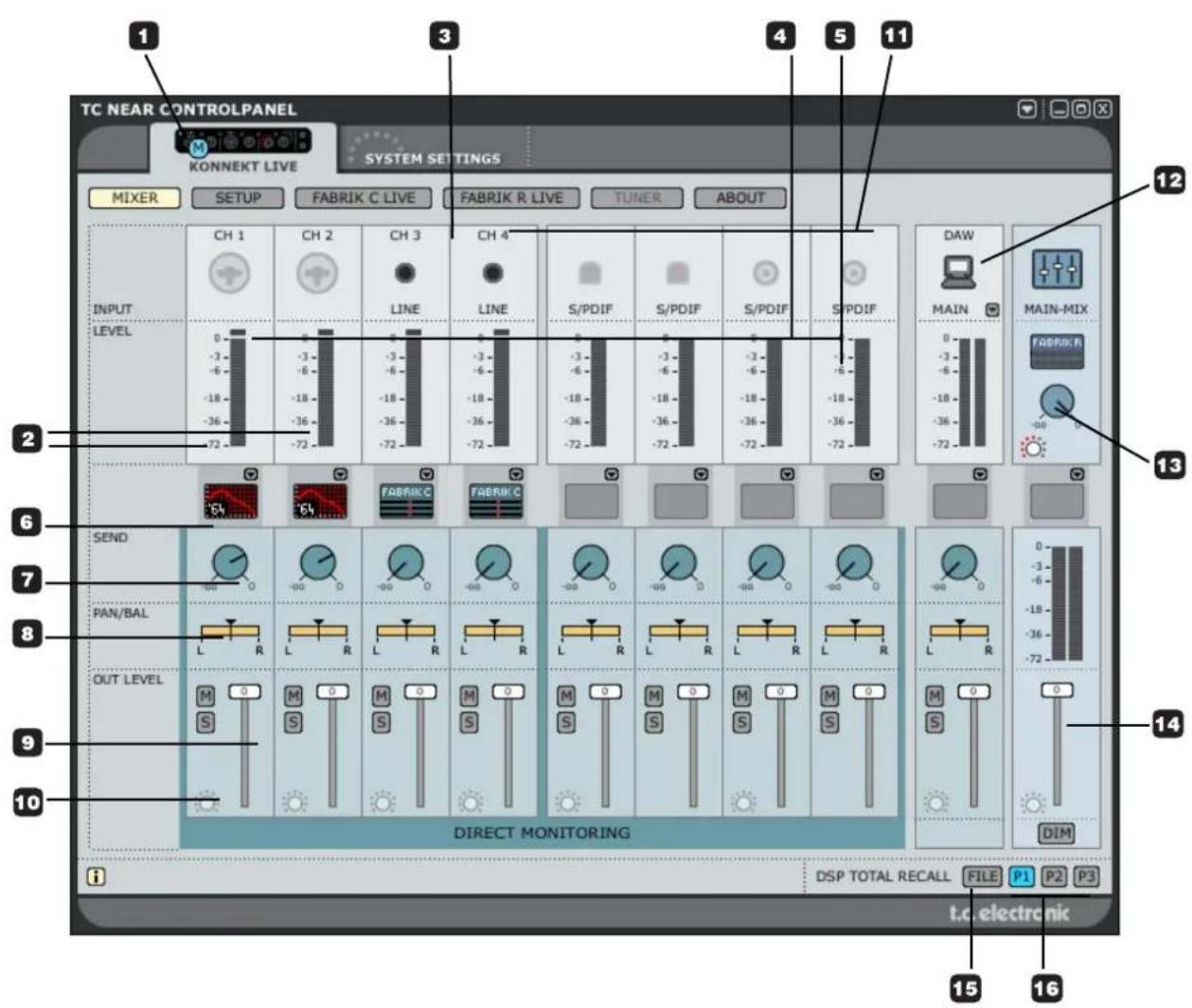
Task: Click the reverb level knob under Fabrik R
Action: [x=1057, y=401]
